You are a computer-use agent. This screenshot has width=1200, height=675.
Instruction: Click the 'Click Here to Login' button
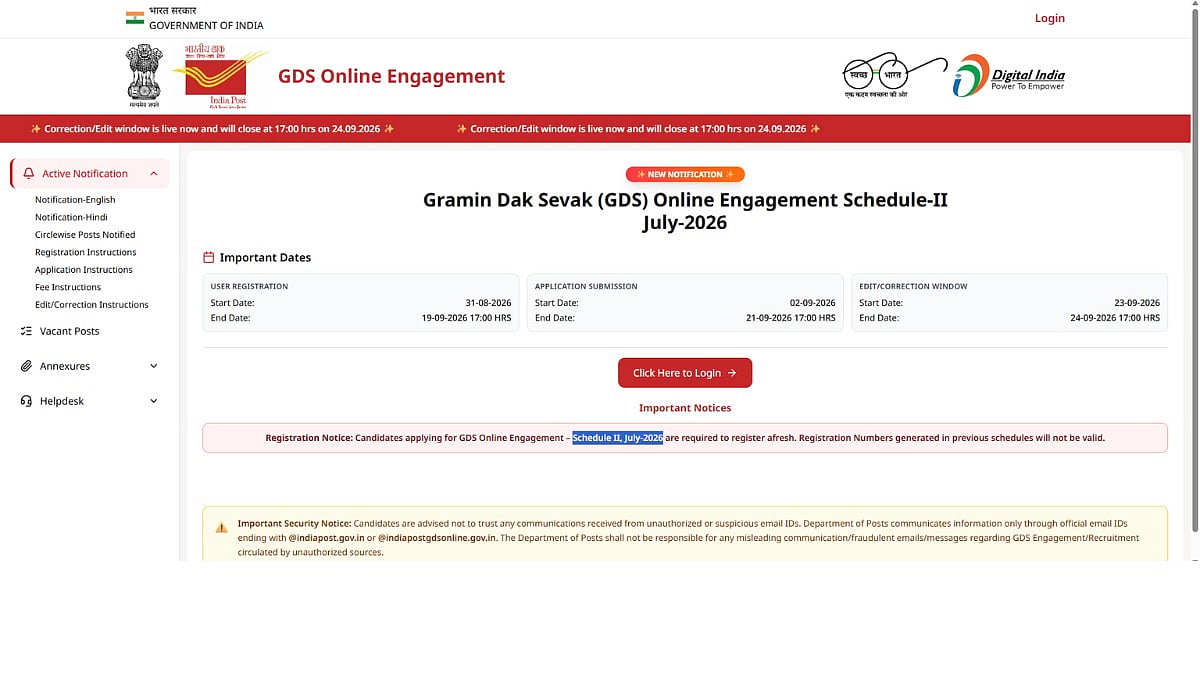click(685, 373)
